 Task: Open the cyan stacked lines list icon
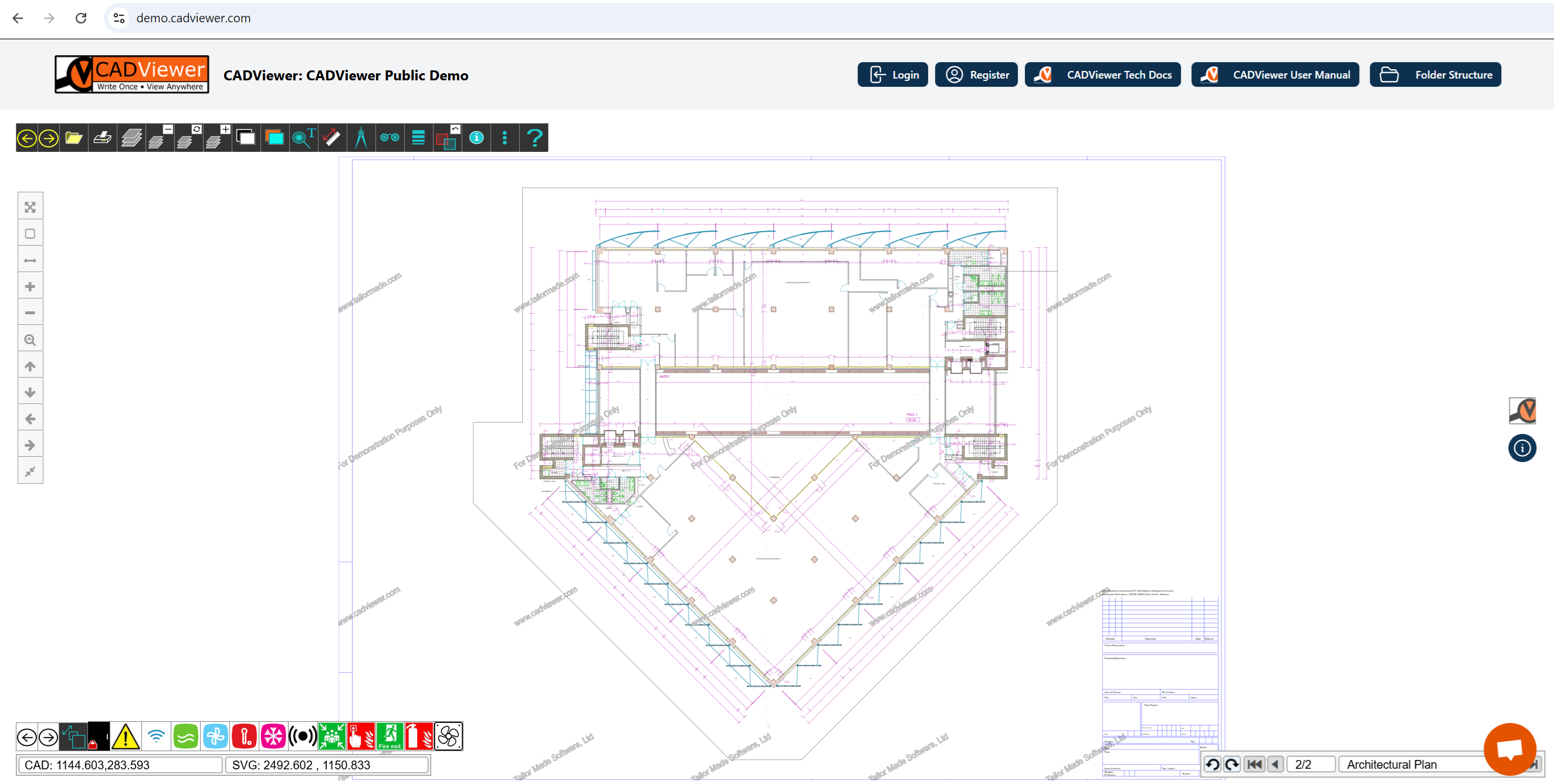tap(418, 138)
